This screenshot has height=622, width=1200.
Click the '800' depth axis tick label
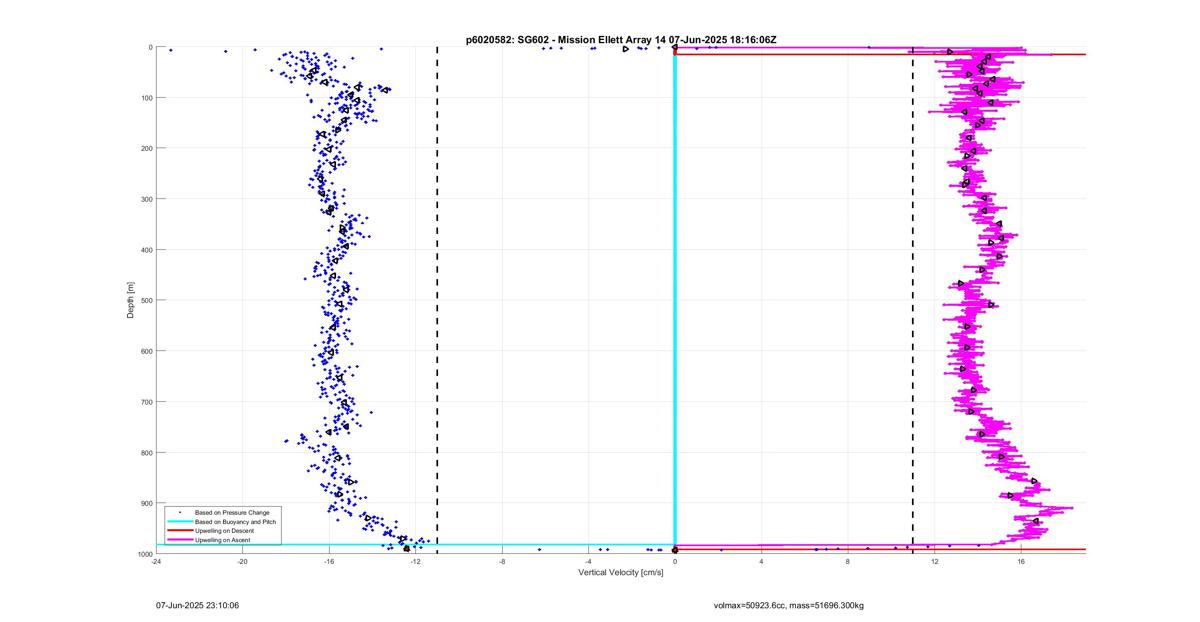pos(145,452)
